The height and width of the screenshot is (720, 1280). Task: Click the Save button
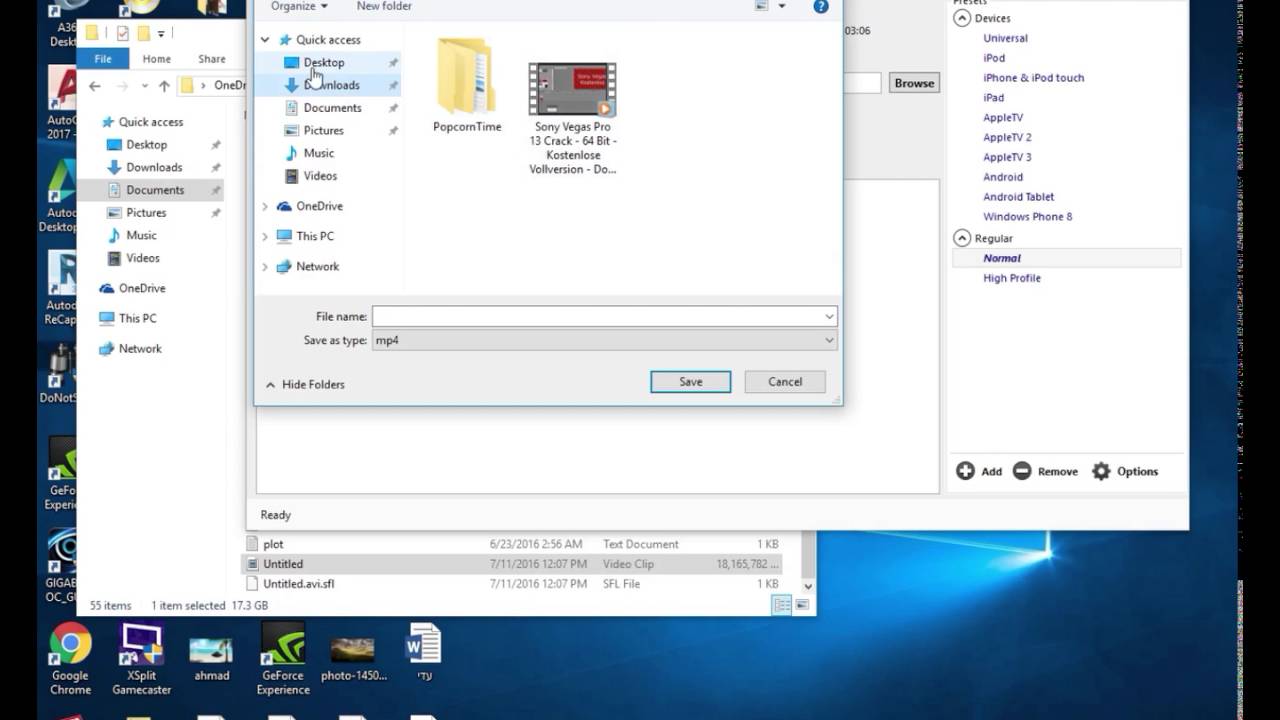pos(690,382)
